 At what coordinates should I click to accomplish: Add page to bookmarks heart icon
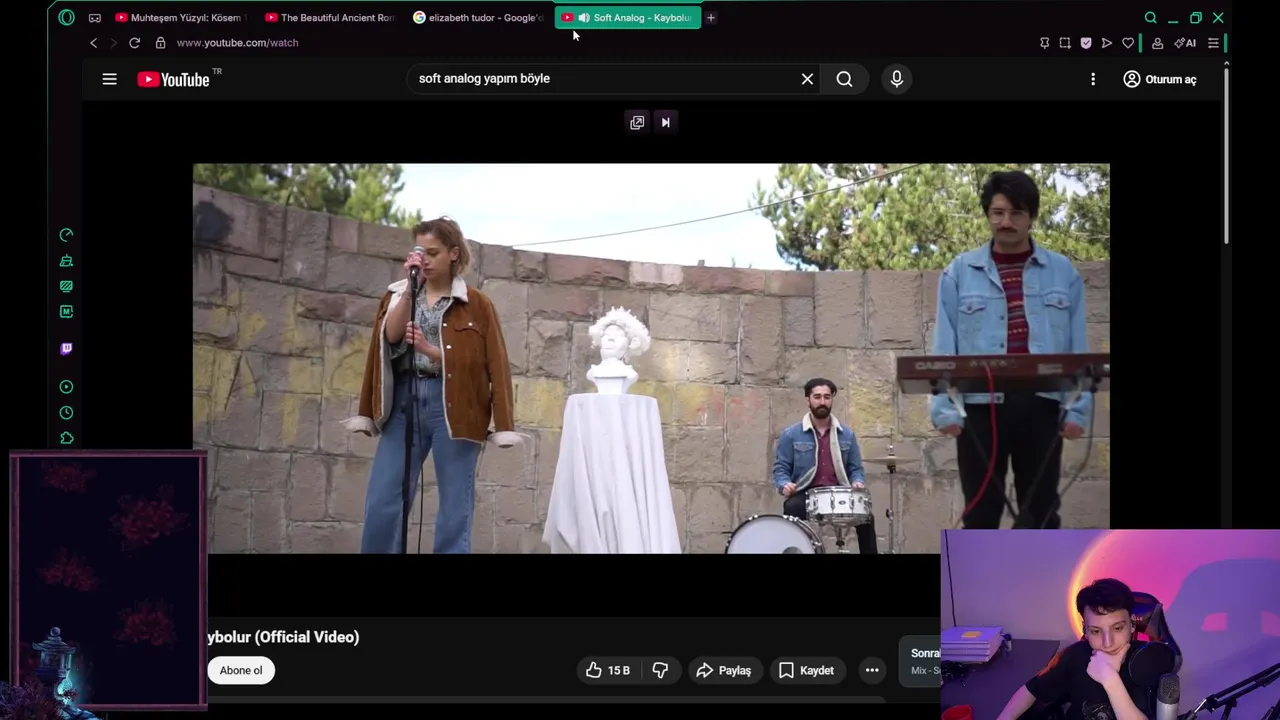[x=1128, y=43]
